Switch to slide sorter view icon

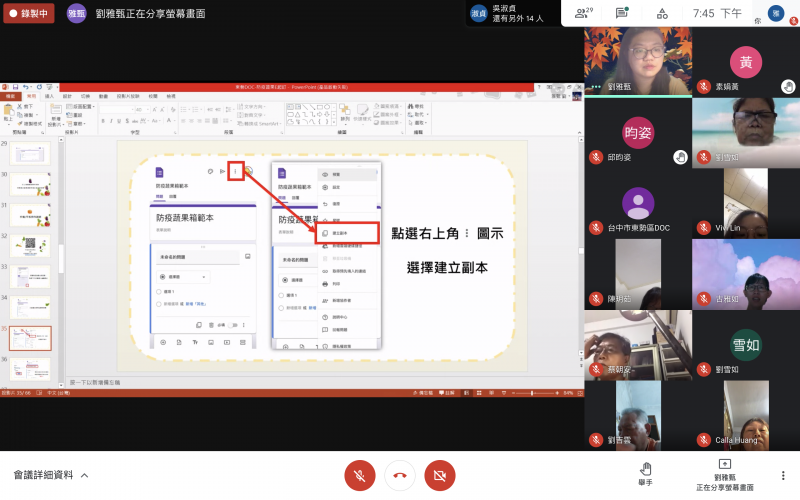pyautogui.click(x=479, y=393)
